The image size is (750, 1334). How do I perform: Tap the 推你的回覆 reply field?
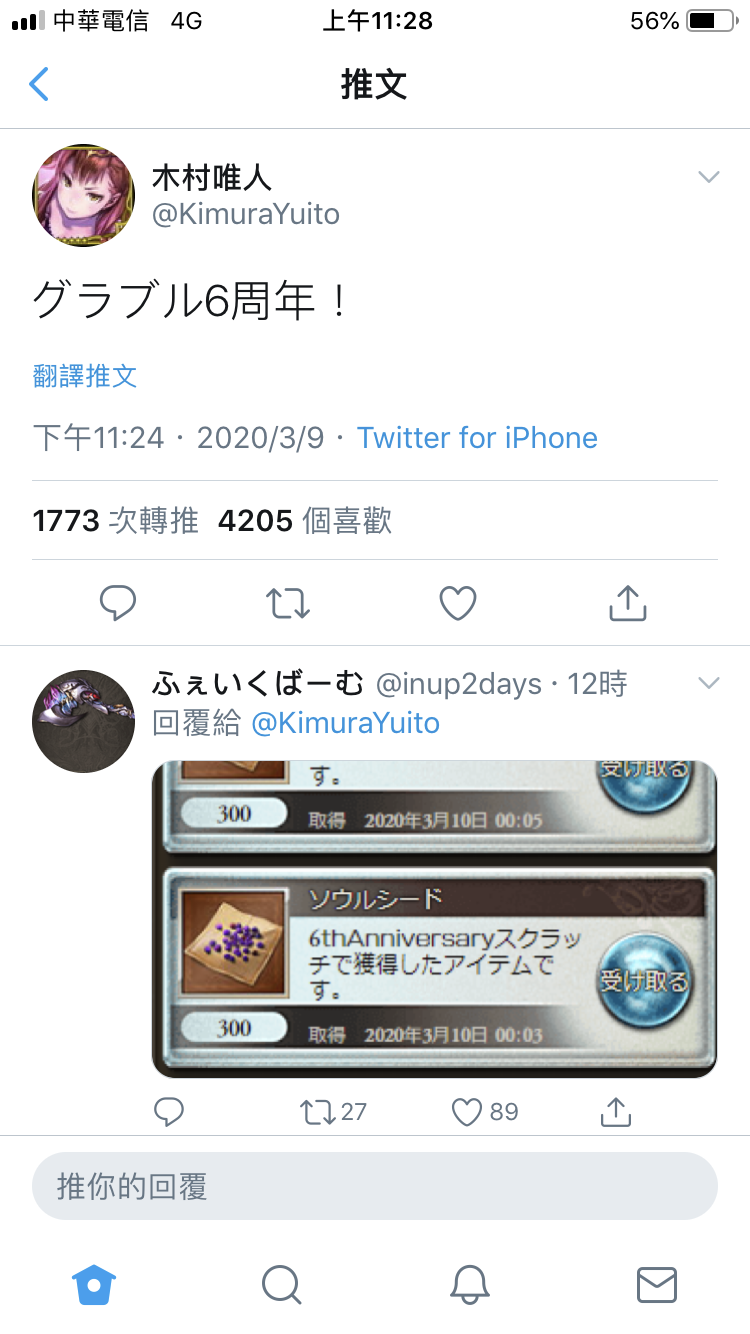click(x=375, y=1187)
